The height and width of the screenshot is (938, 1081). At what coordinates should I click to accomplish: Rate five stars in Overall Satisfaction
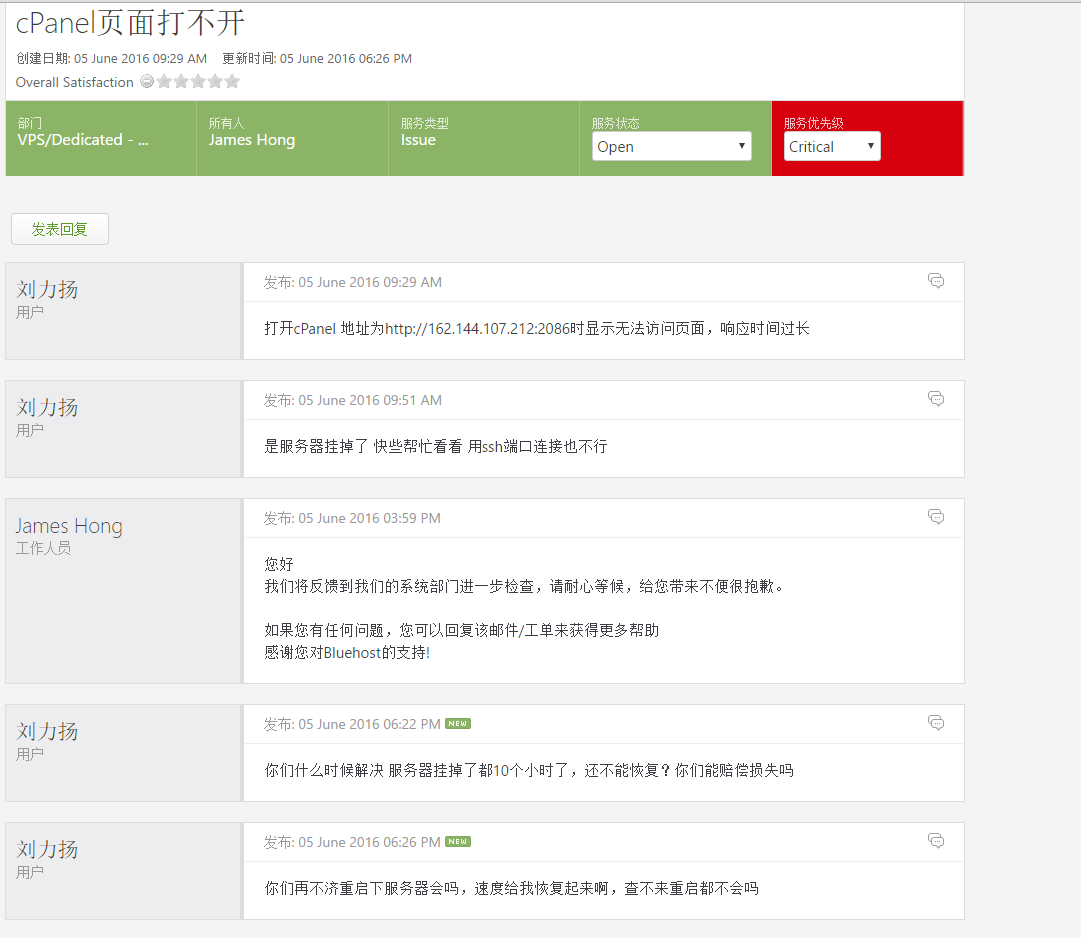pos(232,81)
